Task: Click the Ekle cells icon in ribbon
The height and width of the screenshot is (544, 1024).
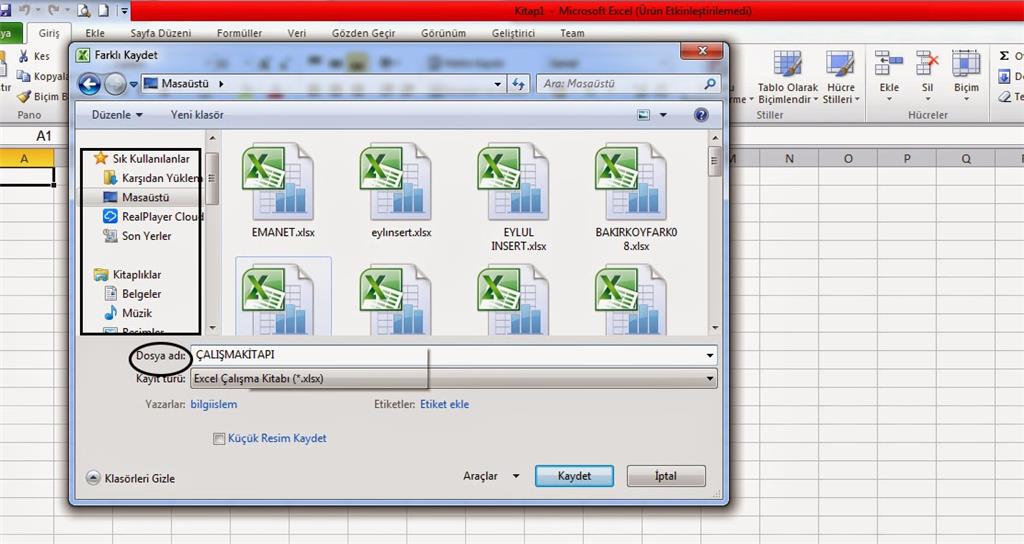Action: [x=889, y=63]
